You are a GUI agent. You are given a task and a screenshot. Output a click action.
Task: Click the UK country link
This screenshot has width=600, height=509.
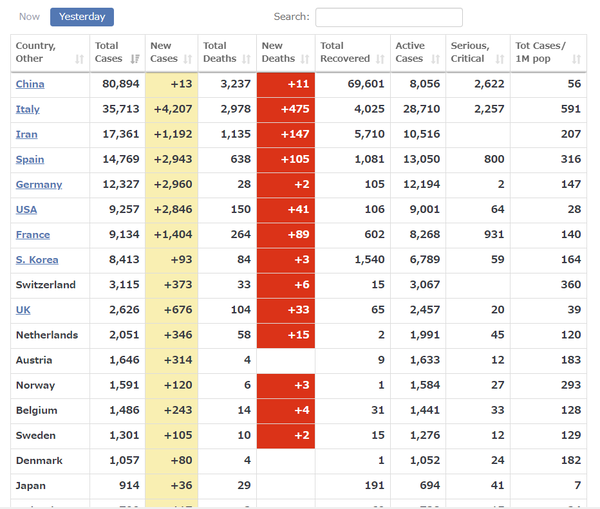point(23,310)
